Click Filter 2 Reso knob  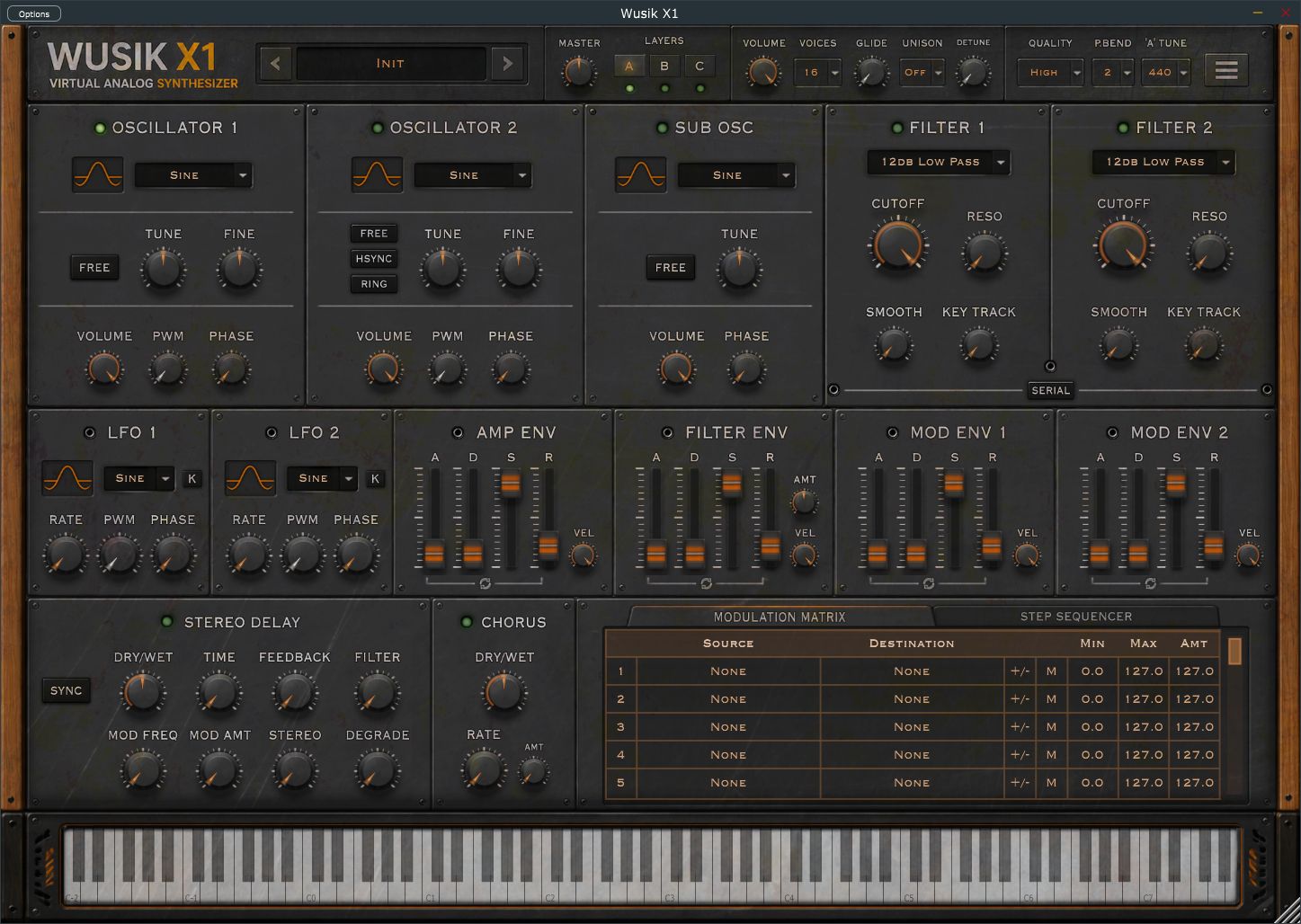(1209, 252)
